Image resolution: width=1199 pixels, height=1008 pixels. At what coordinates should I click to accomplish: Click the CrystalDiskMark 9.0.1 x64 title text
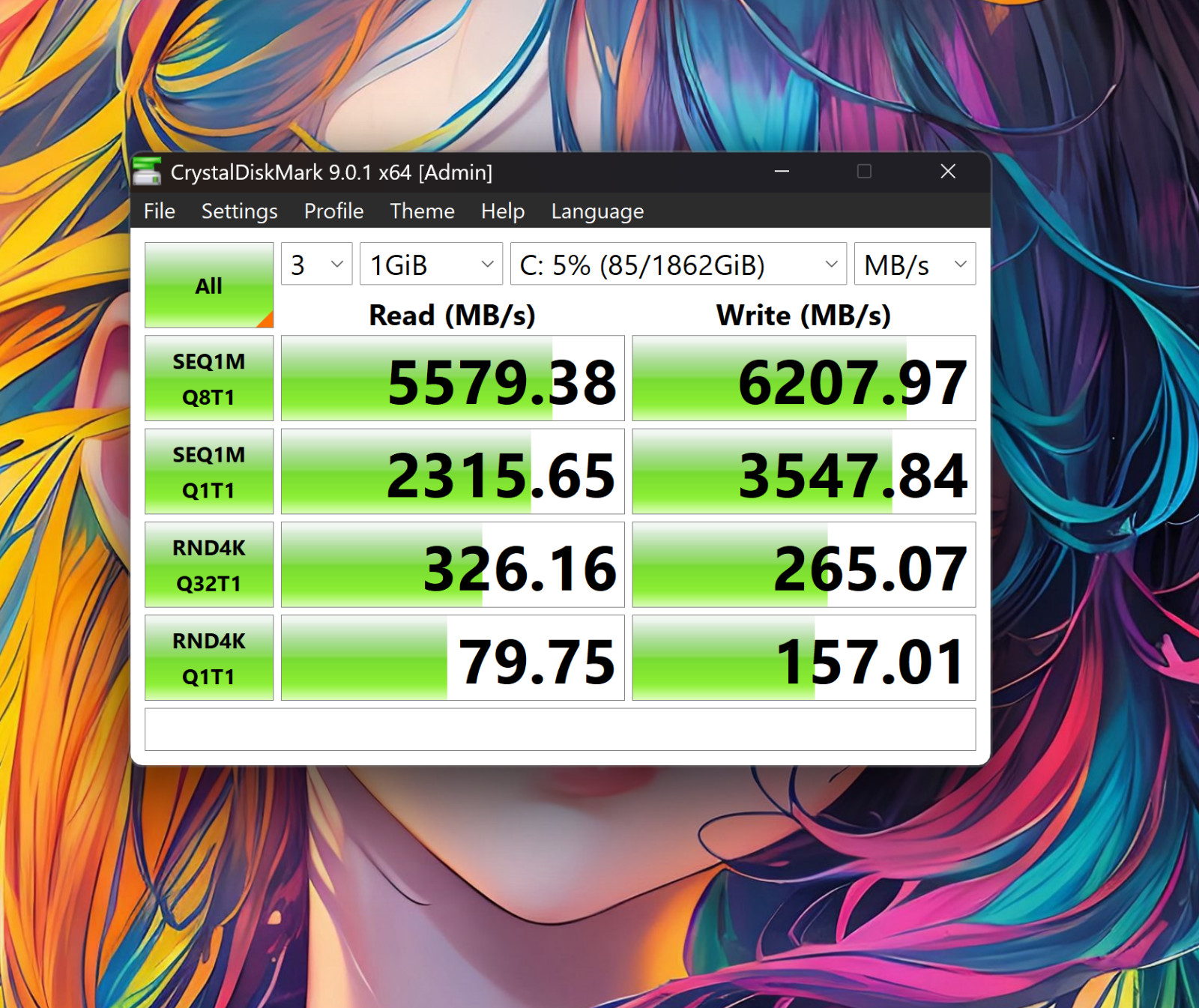pyautogui.click(x=331, y=172)
